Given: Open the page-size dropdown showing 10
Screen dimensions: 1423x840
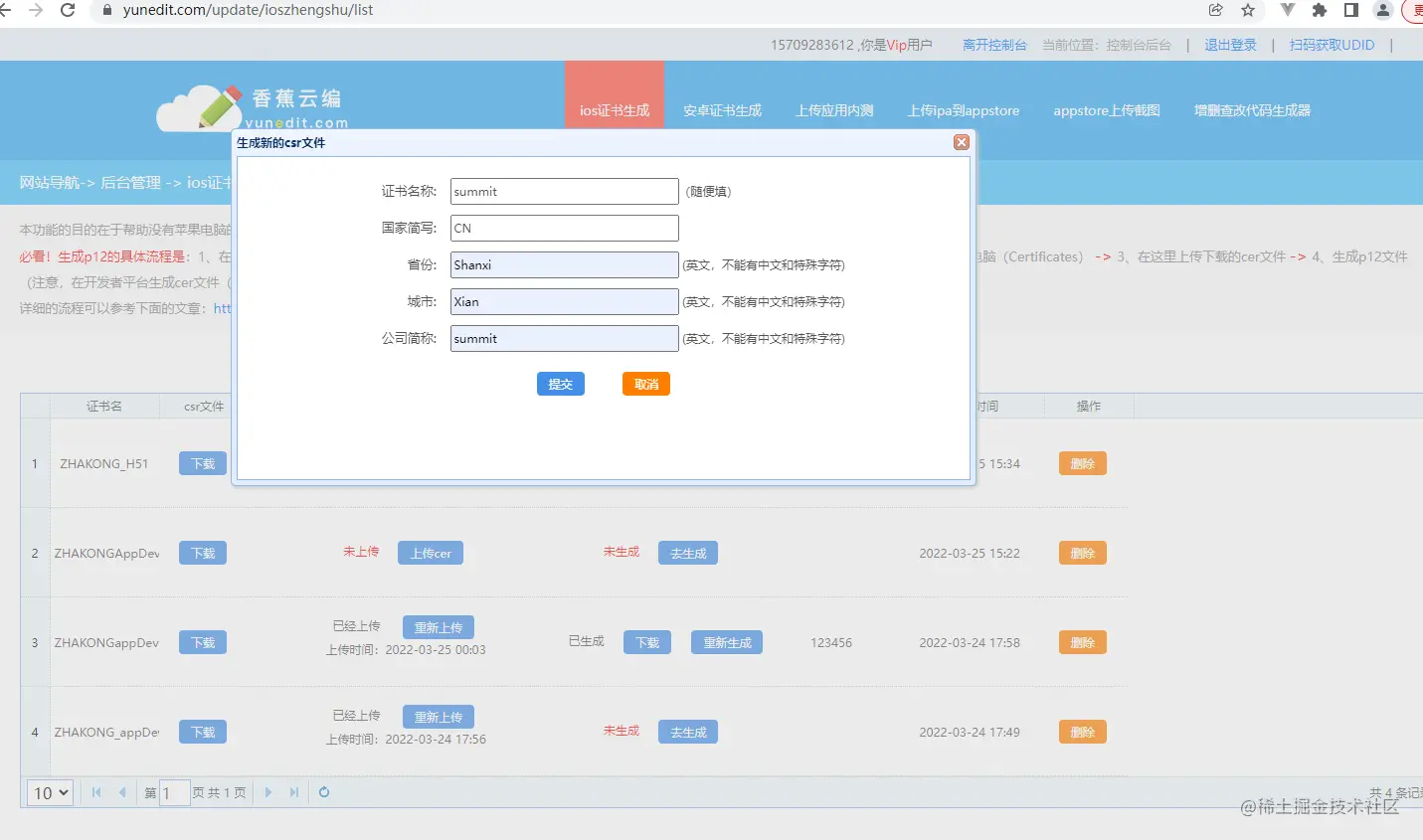Looking at the screenshot, I should (49, 792).
